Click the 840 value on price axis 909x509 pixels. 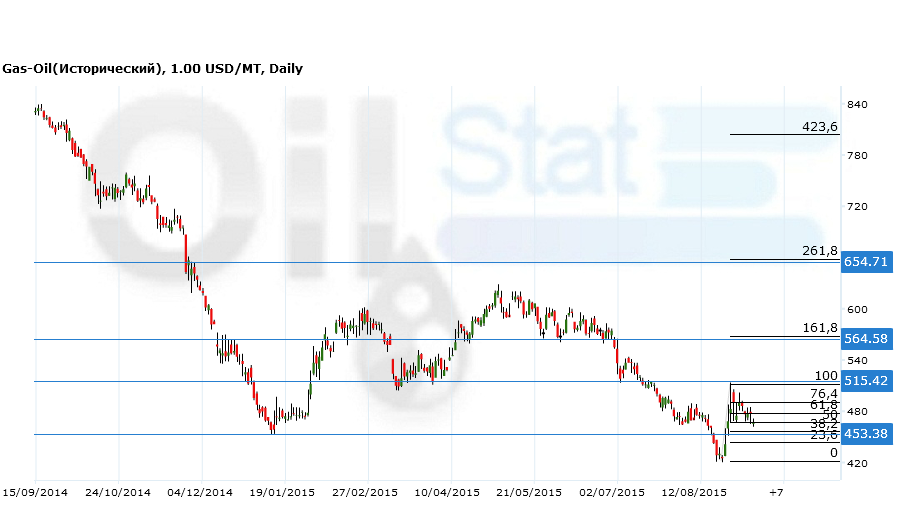[857, 105]
